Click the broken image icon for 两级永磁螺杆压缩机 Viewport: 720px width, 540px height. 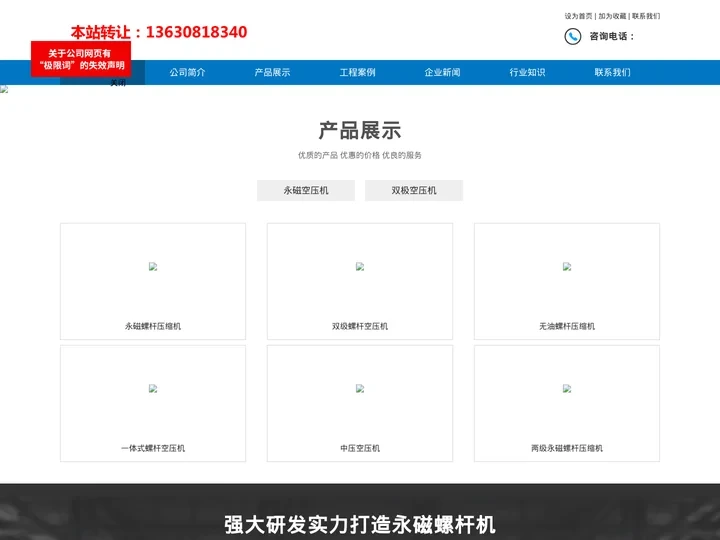[567, 389]
